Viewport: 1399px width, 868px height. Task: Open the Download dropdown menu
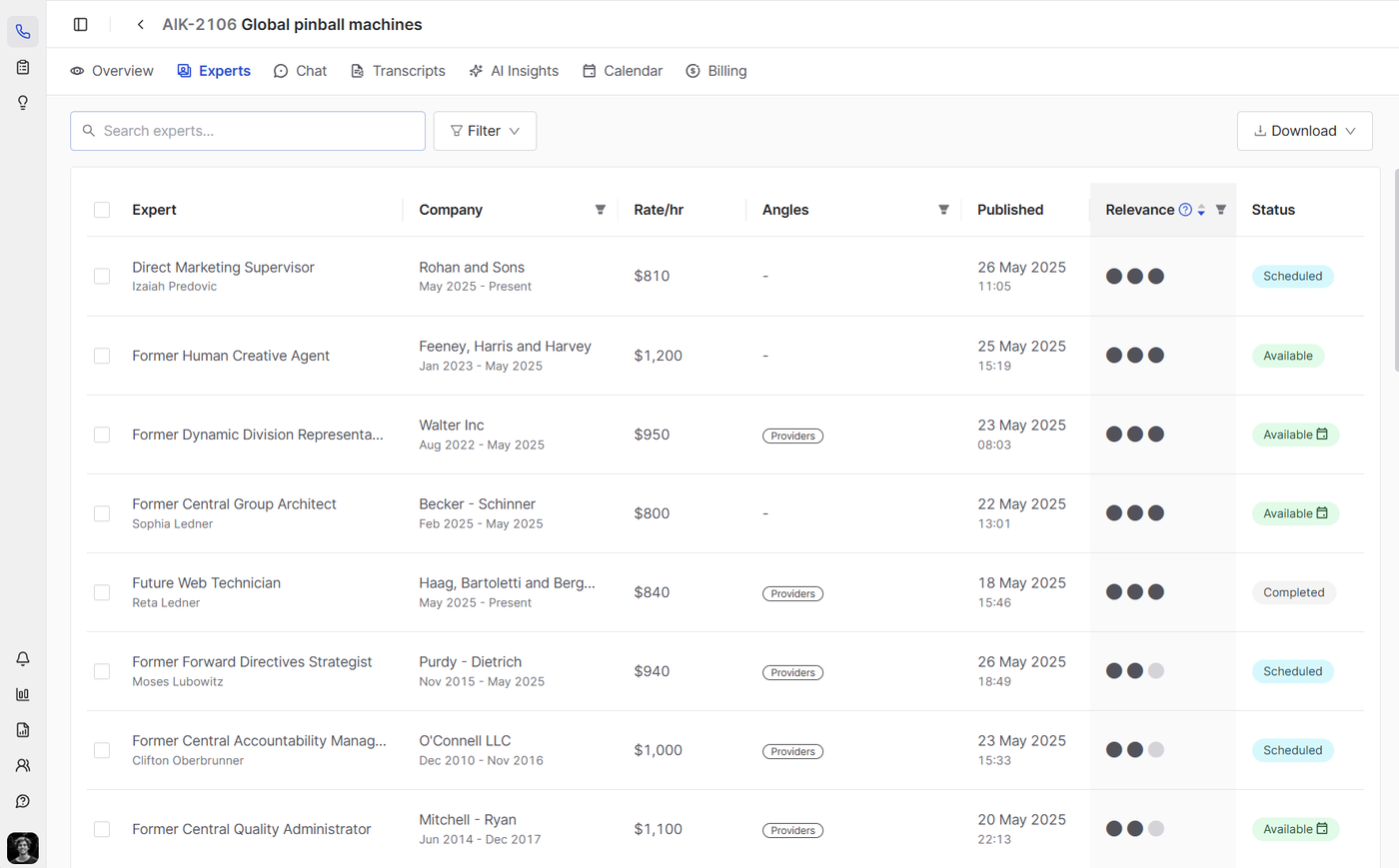pos(1304,131)
